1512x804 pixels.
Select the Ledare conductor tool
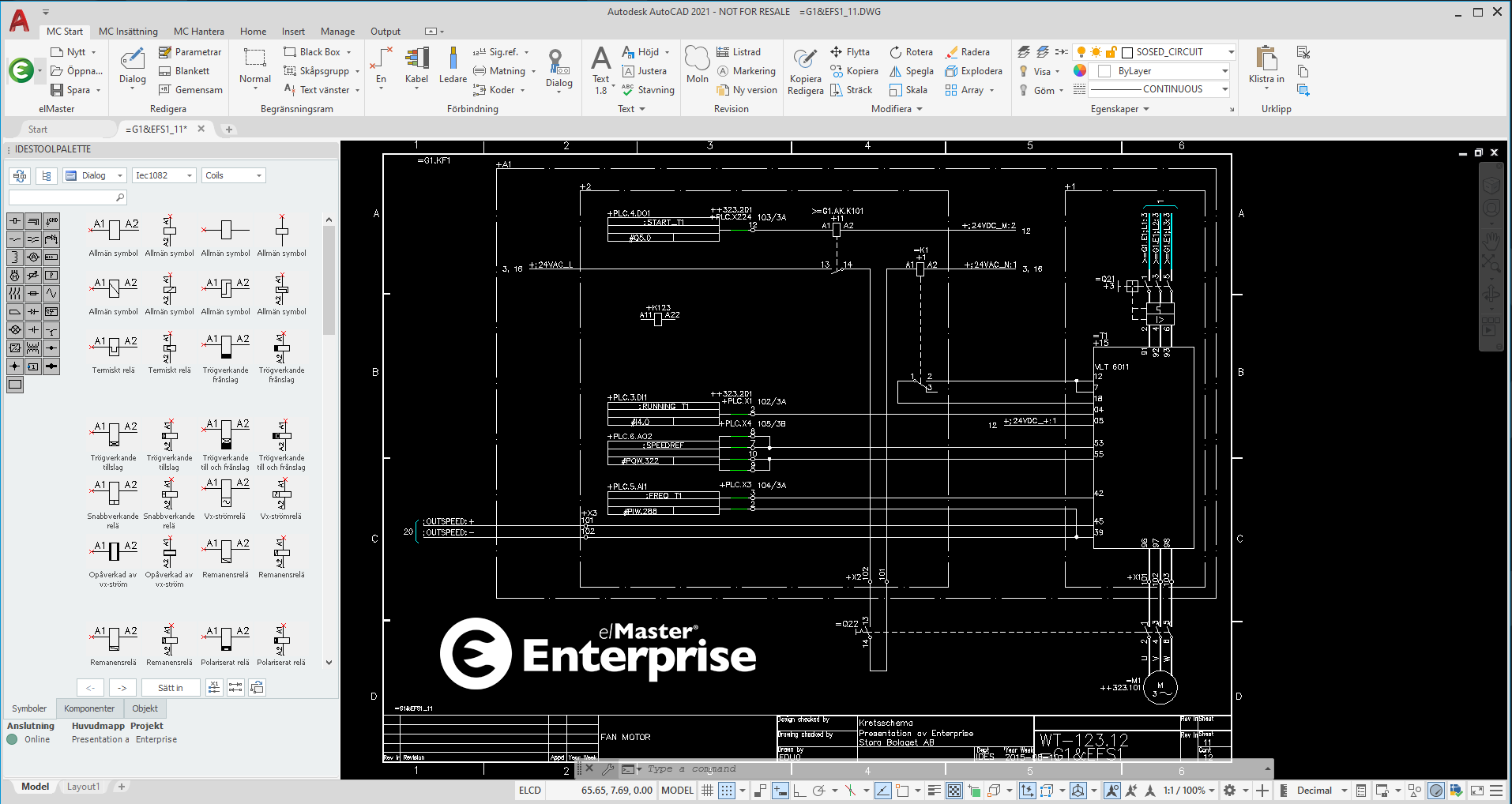point(453,66)
